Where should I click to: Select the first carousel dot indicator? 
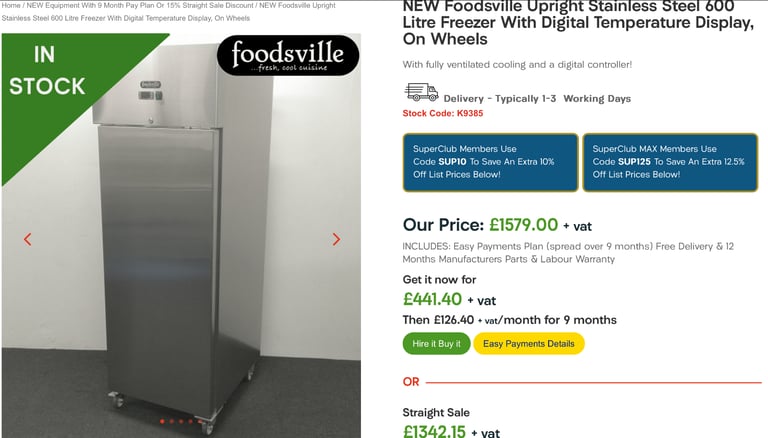[x=162, y=421]
